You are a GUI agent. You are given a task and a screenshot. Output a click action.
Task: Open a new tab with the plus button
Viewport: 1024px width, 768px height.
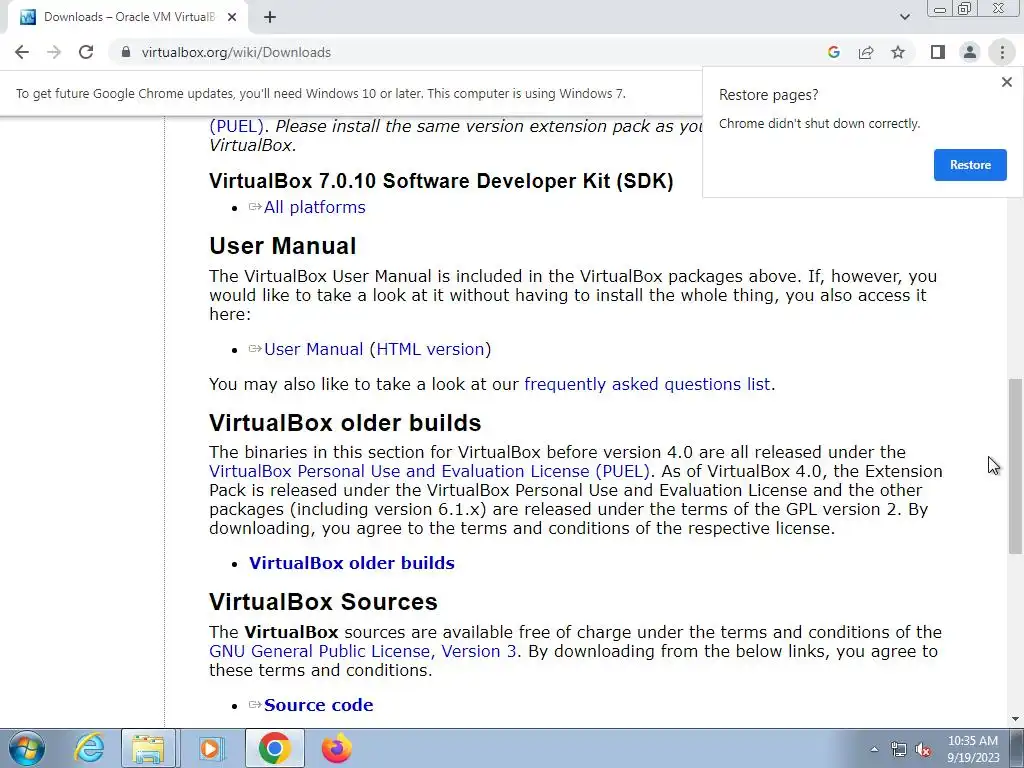(270, 17)
